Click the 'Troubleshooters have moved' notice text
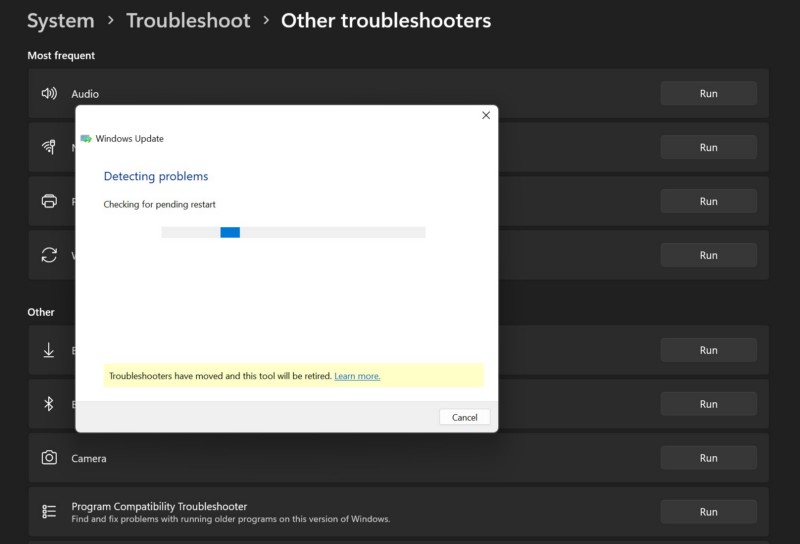 pos(220,376)
